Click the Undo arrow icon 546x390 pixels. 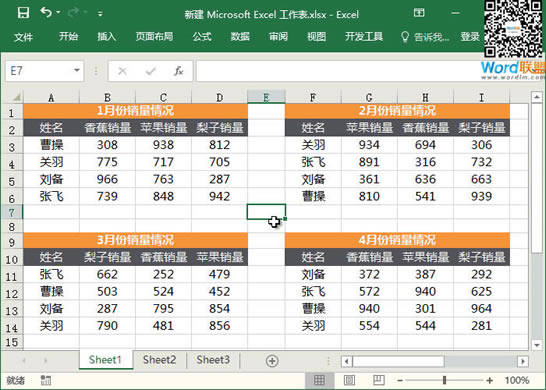click(46, 13)
